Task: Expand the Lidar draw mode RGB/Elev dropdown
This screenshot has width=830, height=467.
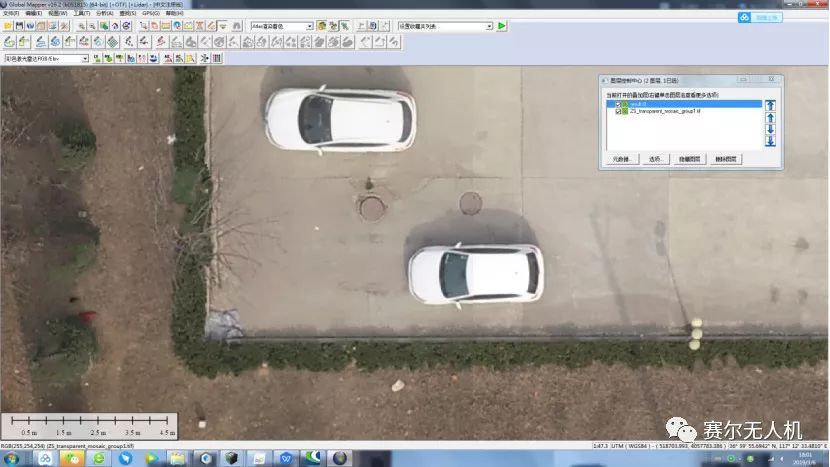Action: coord(85,59)
